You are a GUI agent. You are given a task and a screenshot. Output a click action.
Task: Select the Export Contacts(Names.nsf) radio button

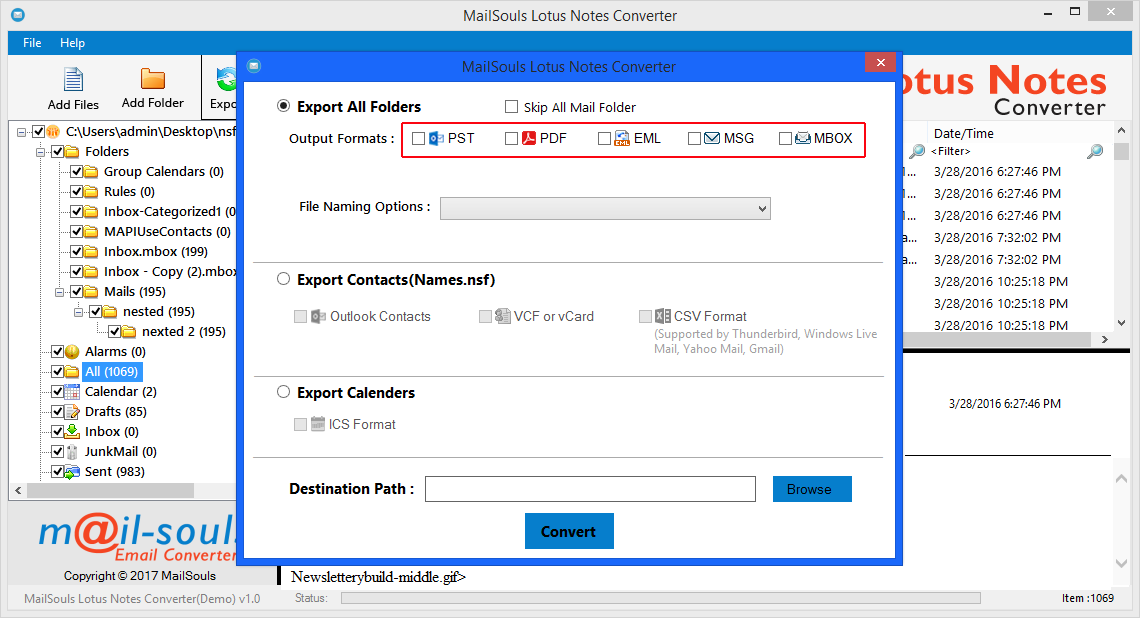tap(283, 279)
